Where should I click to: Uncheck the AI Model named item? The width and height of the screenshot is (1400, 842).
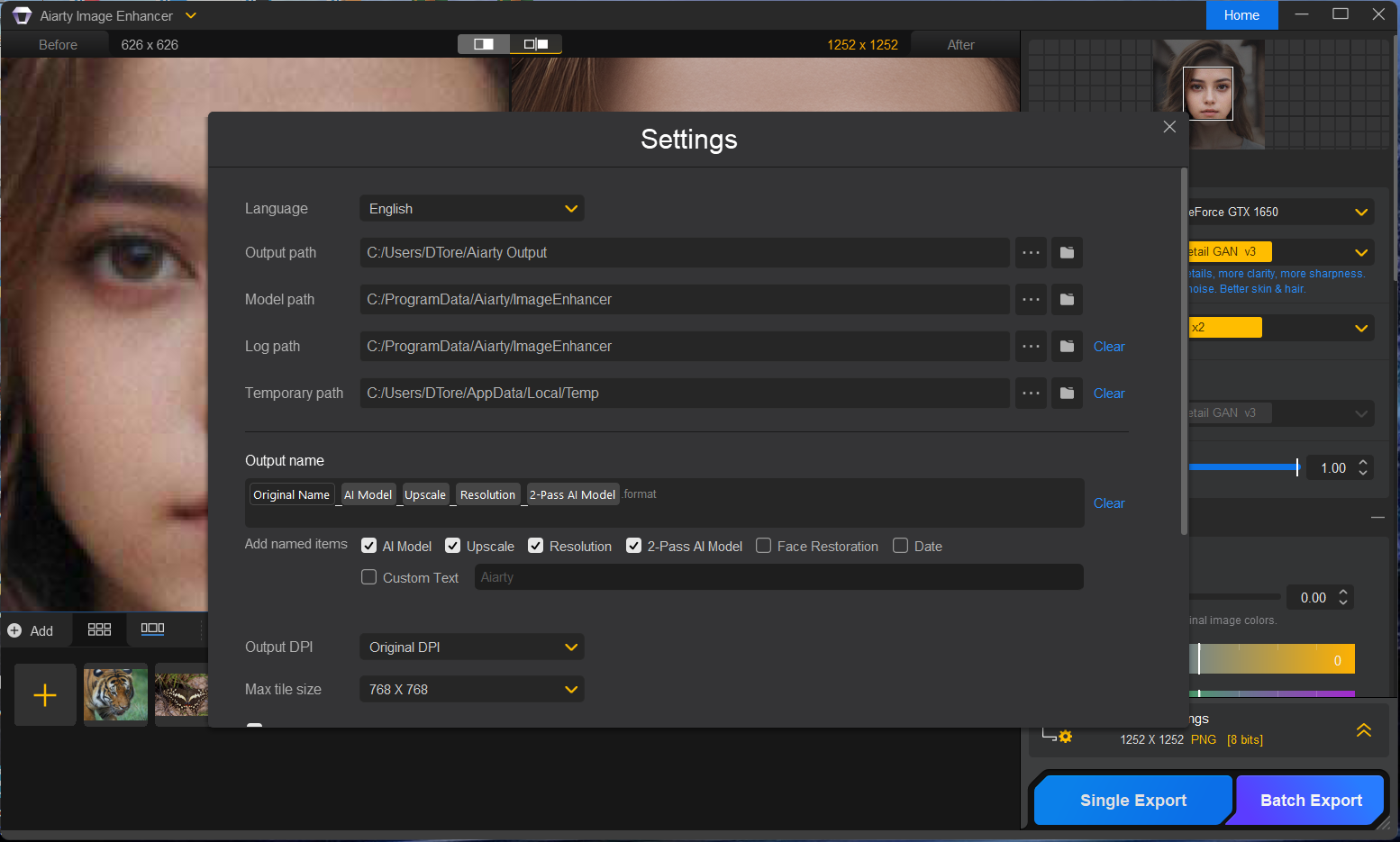coord(368,546)
